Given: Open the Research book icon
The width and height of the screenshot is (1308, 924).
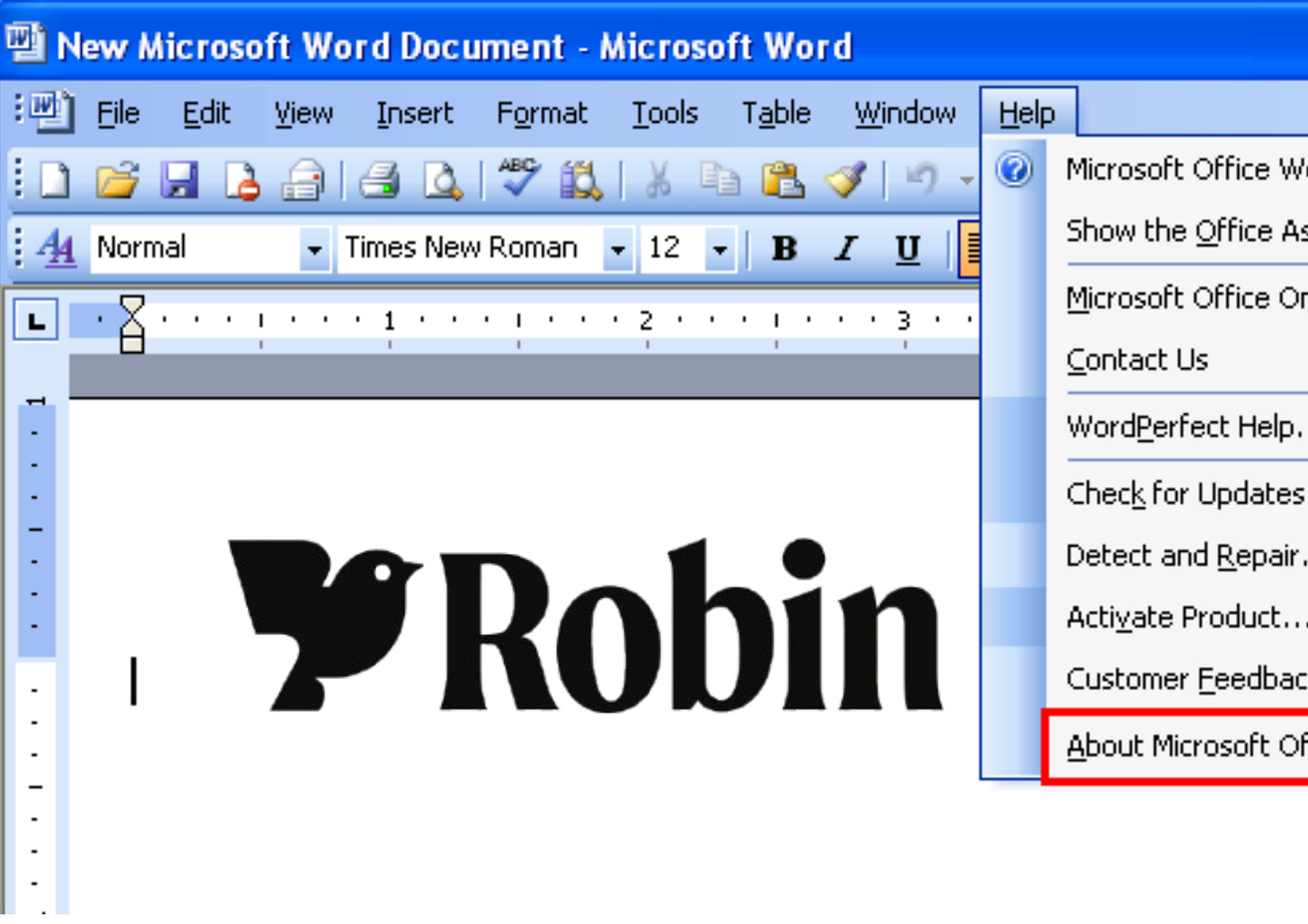Looking at the screenshot, I should [580, 180].
